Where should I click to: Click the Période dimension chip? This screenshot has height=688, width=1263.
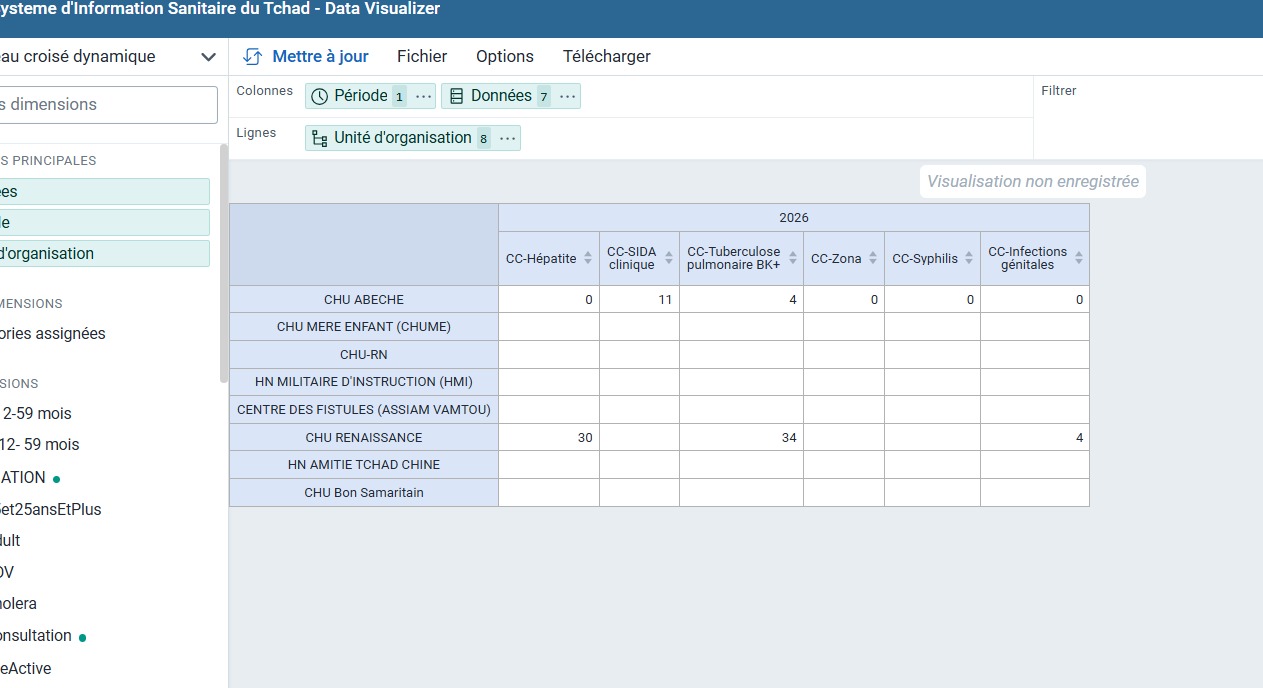(x=370, y=96)
